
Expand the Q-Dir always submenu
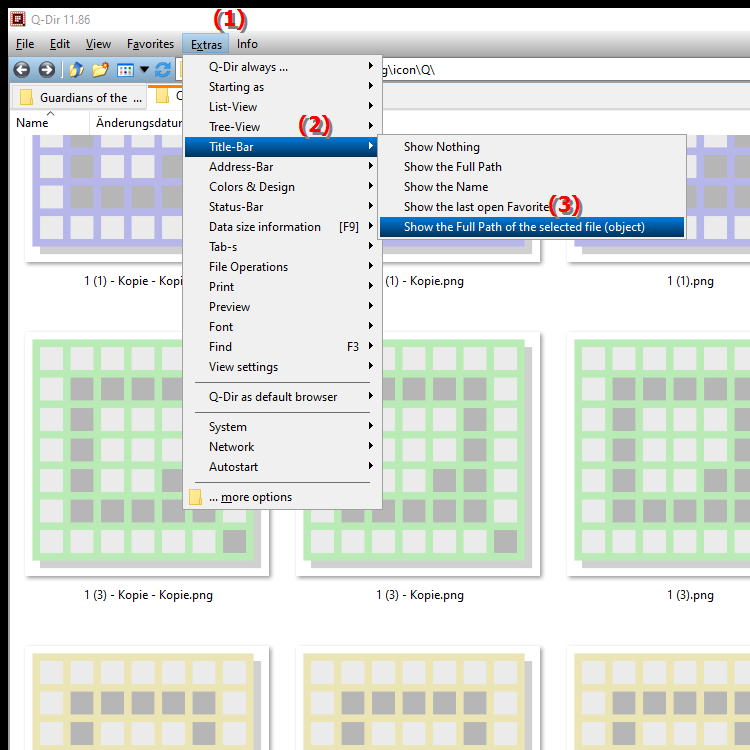point(283,66)
